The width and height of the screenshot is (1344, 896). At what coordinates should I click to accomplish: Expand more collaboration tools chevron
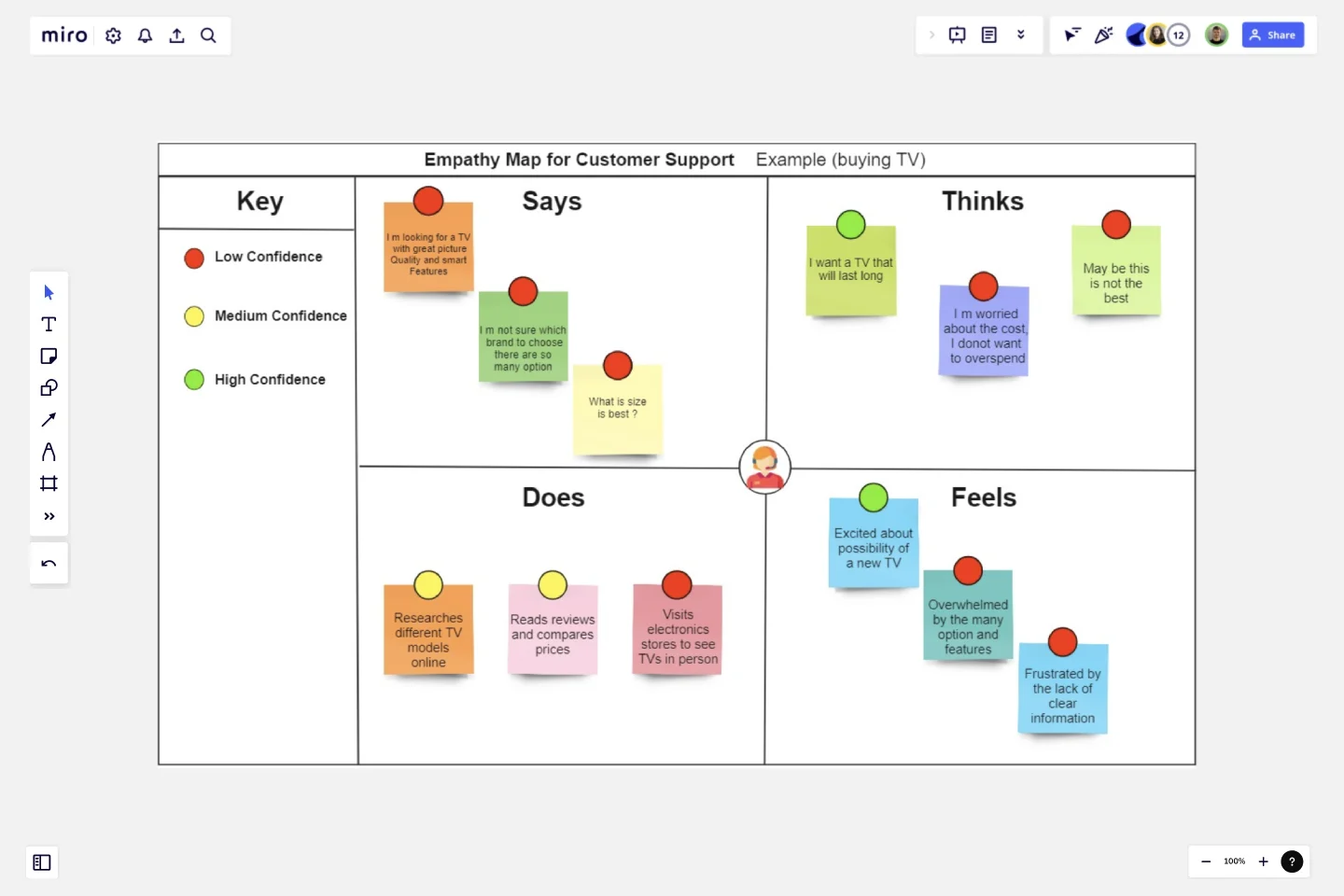[x=1021, y=35]
